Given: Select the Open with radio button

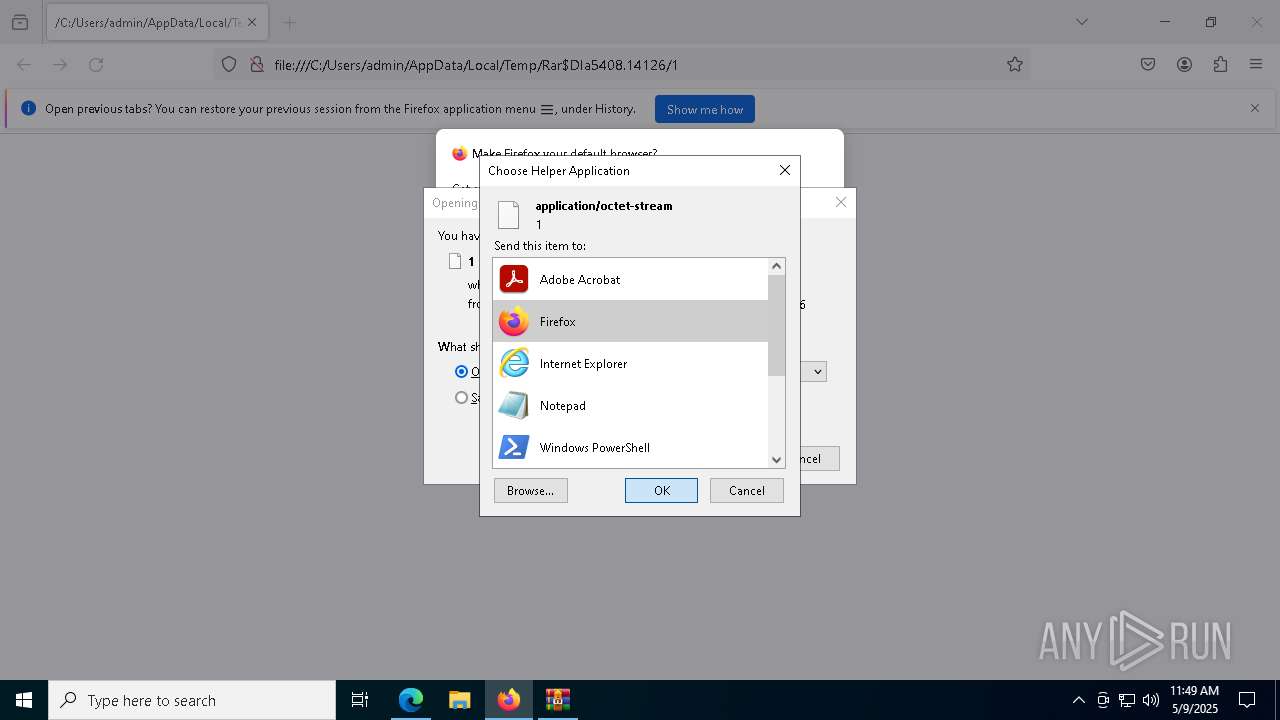Looking at the screenshot, I should pos(461,371).
